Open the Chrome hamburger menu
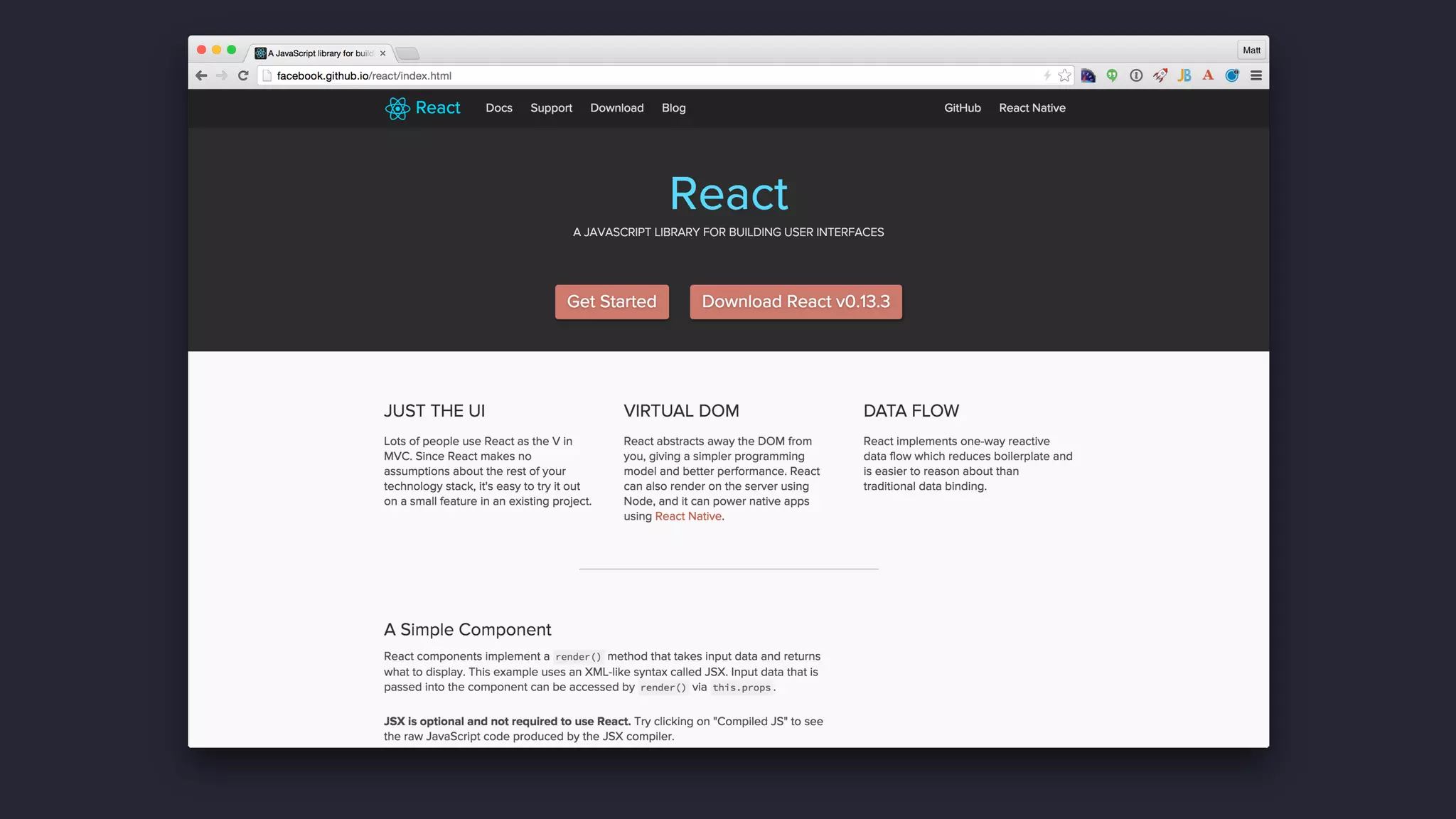The width and height of the screenshot is (1456, 819). (1256, 75)
